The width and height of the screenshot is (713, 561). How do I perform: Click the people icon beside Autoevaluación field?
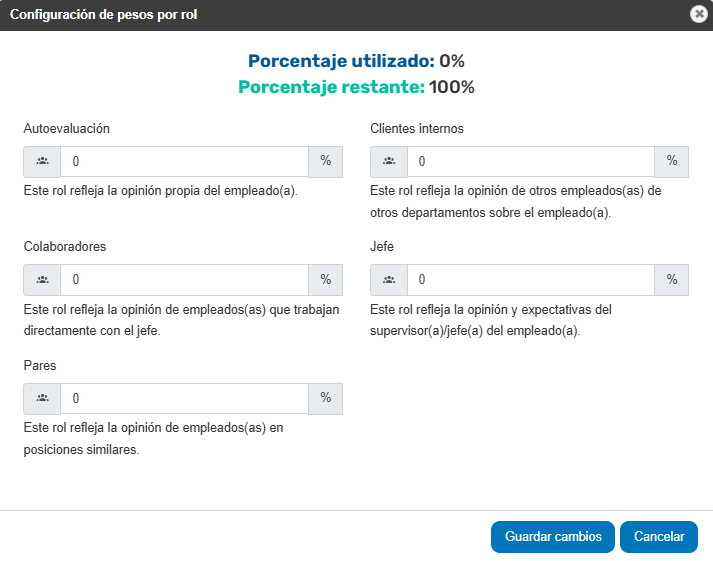pos(42,161)
